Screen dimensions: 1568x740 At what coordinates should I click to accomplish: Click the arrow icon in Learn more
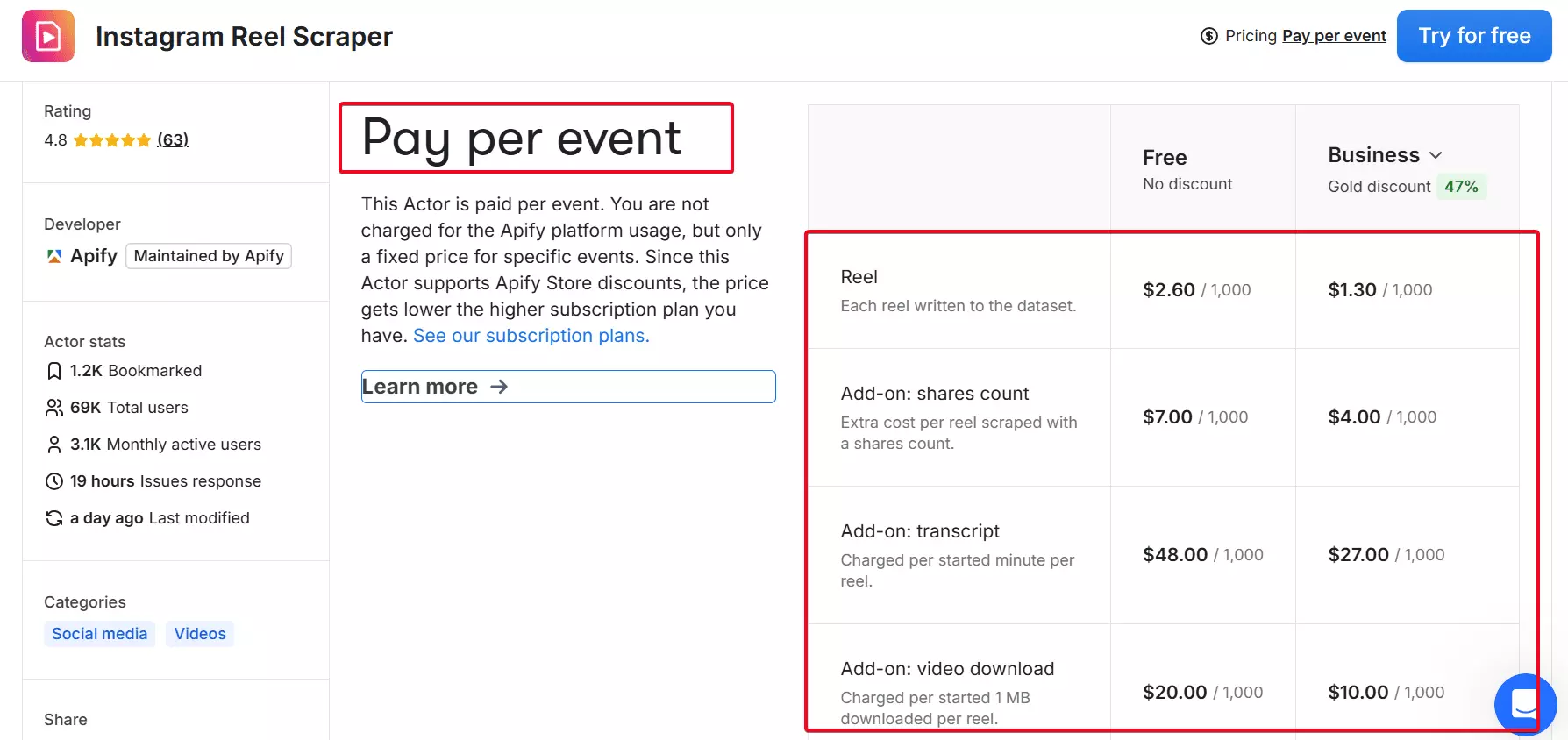[499, 387]
